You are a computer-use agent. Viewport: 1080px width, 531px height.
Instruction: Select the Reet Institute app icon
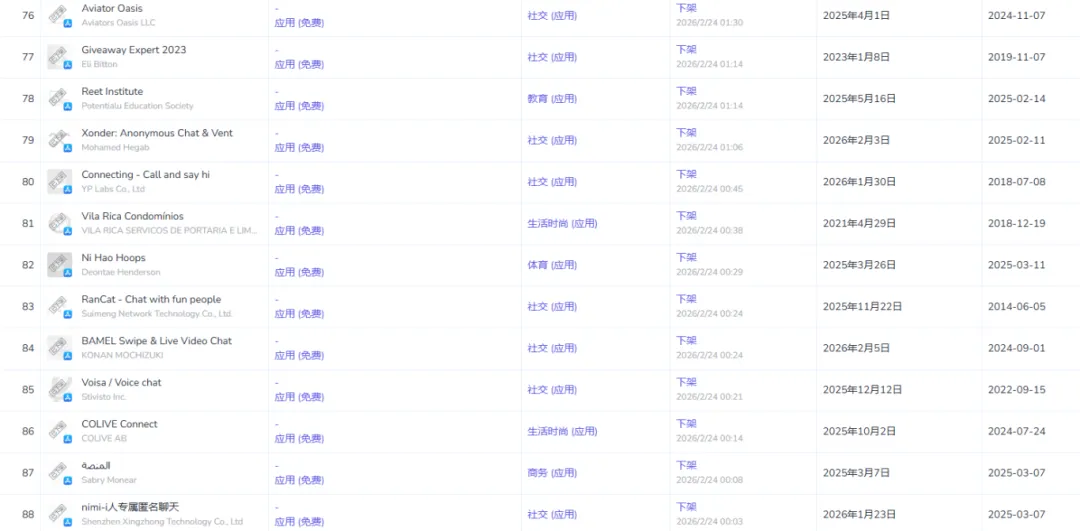pos(59,98)
